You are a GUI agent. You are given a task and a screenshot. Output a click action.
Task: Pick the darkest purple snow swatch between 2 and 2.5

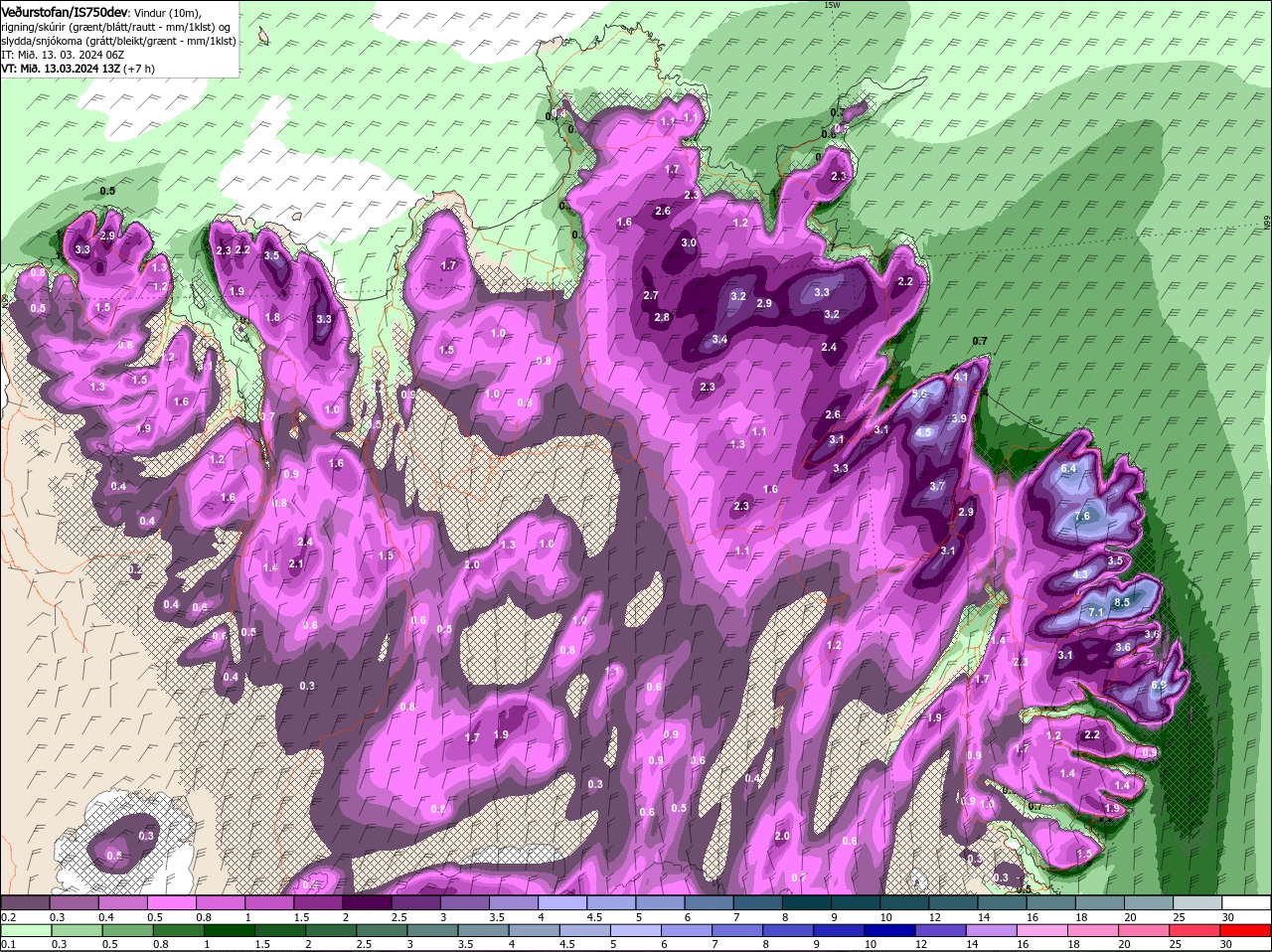369,902
